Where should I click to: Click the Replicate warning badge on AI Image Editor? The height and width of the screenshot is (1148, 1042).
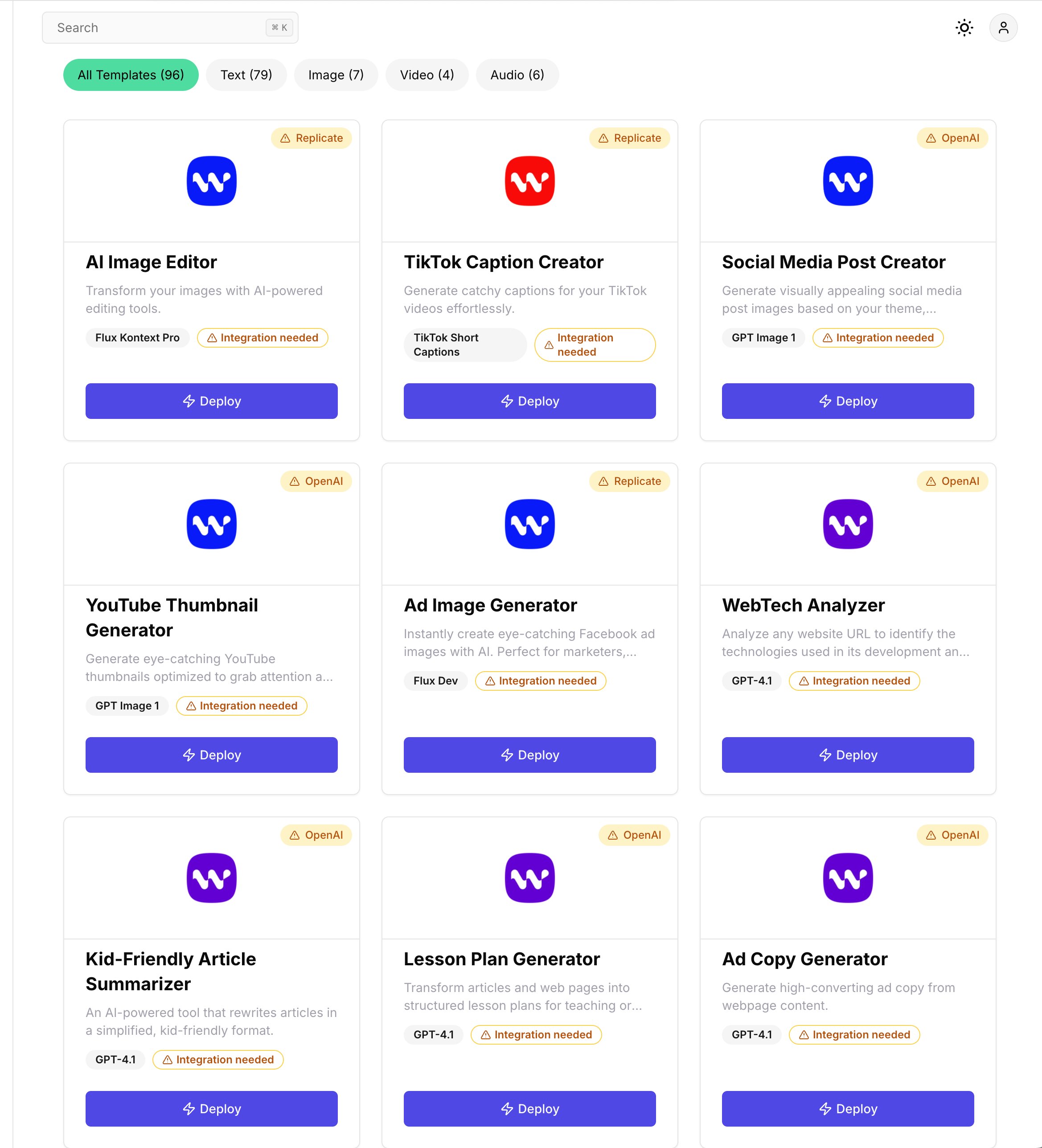pyautogui.click(x=312, y=138)
